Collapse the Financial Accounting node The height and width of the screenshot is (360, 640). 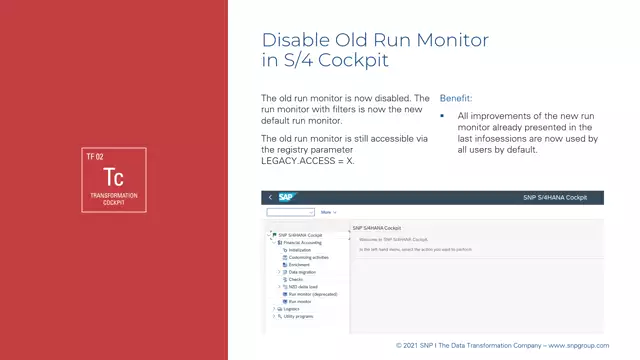pyautogui.click(x=274, y=242)
